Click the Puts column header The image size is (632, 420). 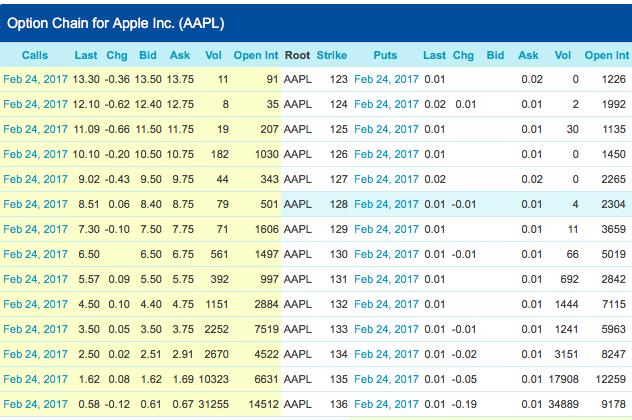click(x=385, y=55)
